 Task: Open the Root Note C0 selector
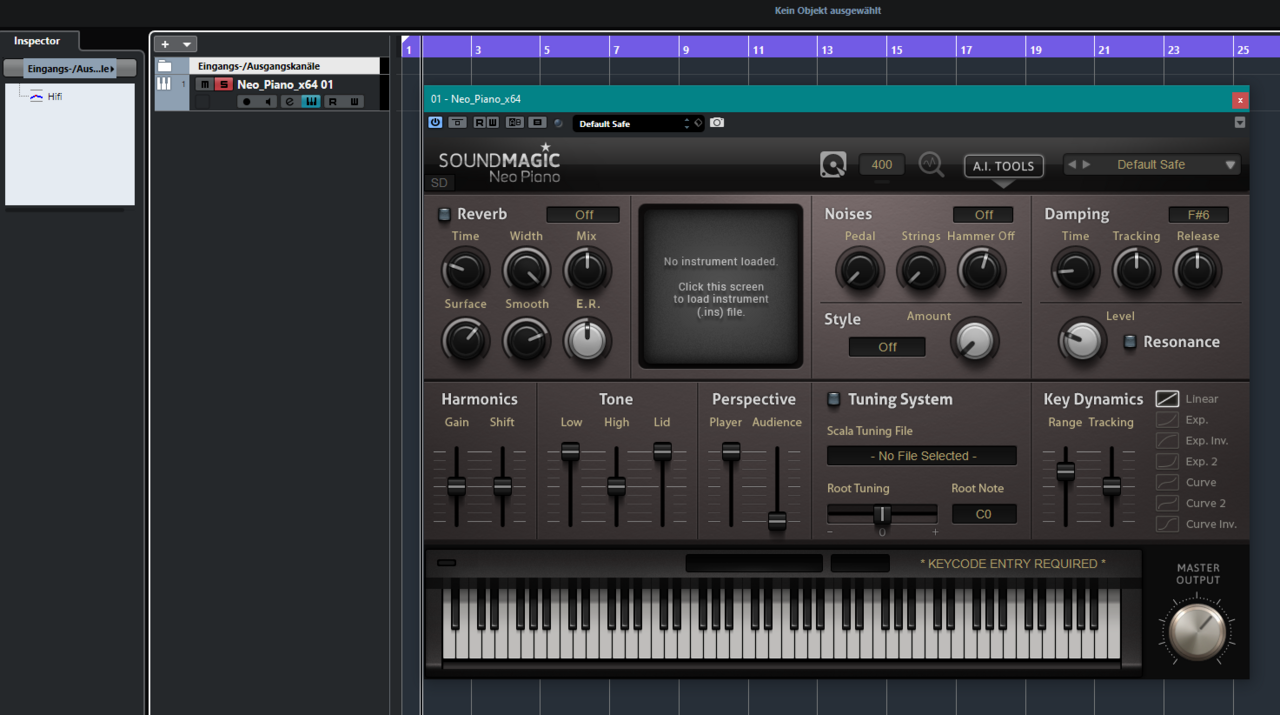[x=983, y=514]
